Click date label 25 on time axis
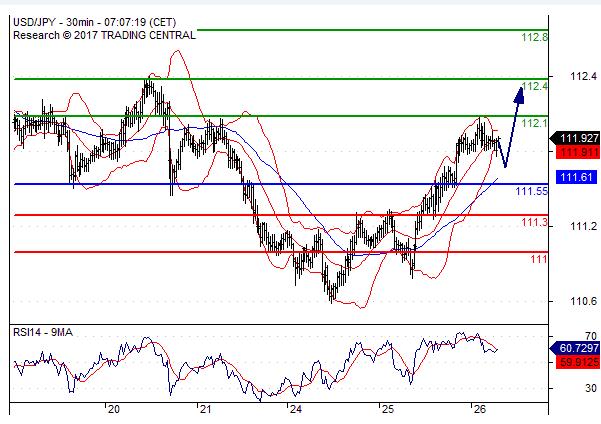The image size is (601, 424). [388, 409]
